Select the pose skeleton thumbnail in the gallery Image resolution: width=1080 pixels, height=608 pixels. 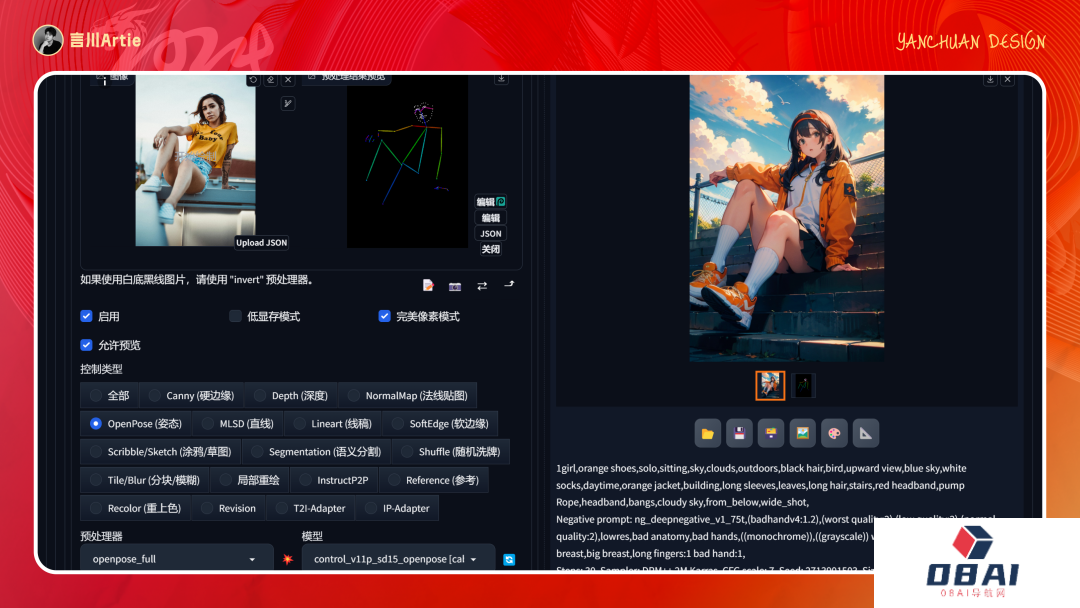coord(802,386)
